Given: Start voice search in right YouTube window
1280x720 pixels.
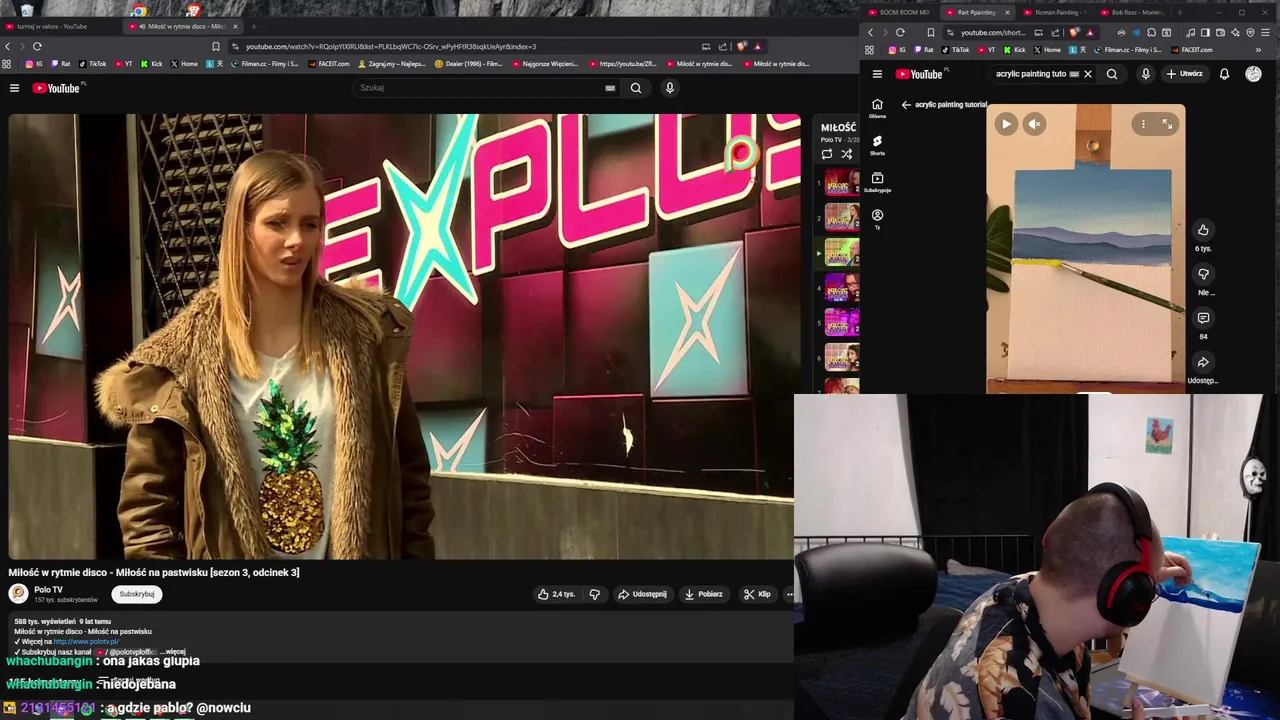Looking at the screenshot, I should tap(1145, 74).
